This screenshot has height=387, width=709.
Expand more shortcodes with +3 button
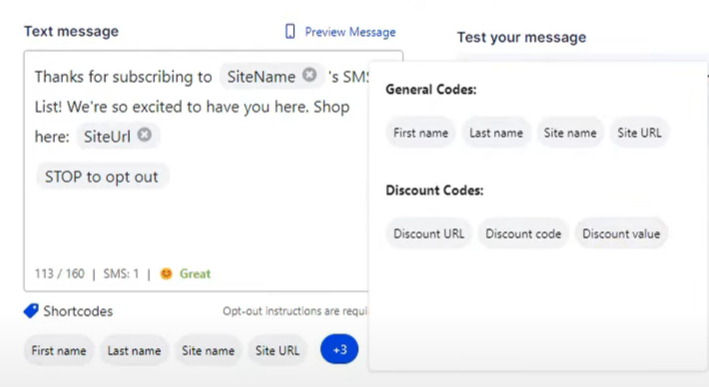click(340, 349)
